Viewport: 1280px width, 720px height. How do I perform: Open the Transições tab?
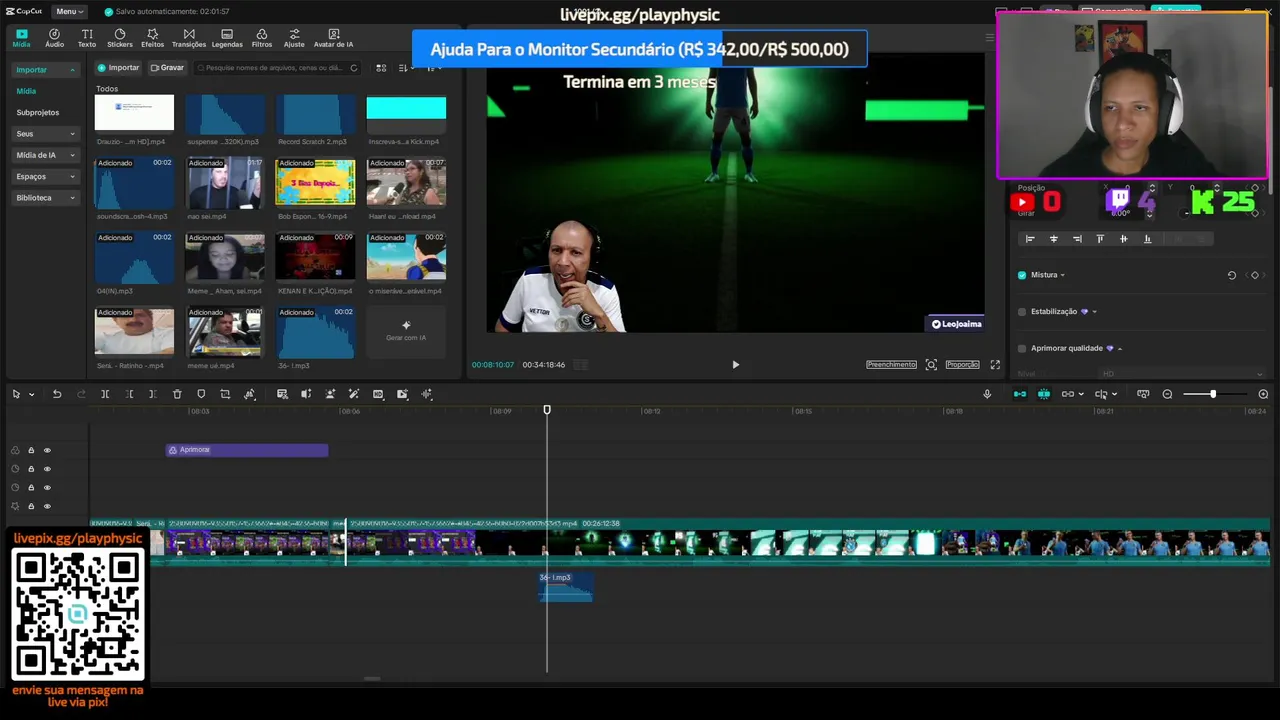(x=189, y=38)
